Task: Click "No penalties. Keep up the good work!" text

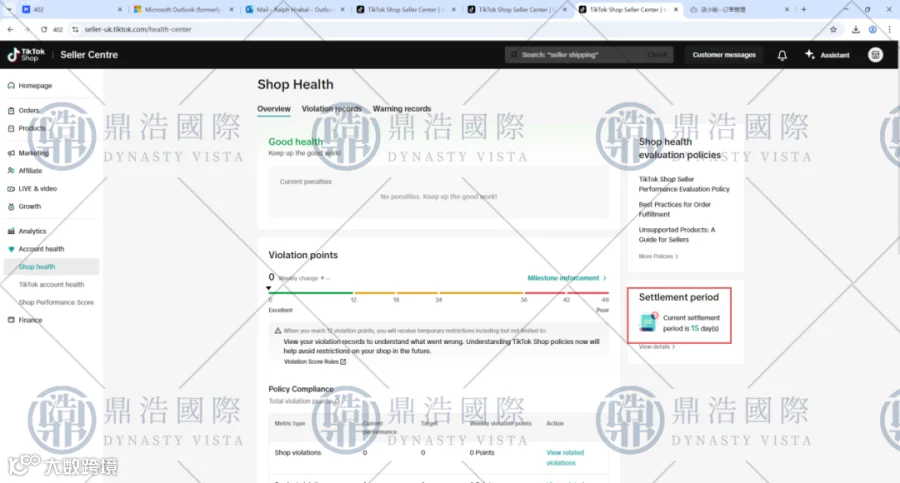Action: click(x=439, y=196)
